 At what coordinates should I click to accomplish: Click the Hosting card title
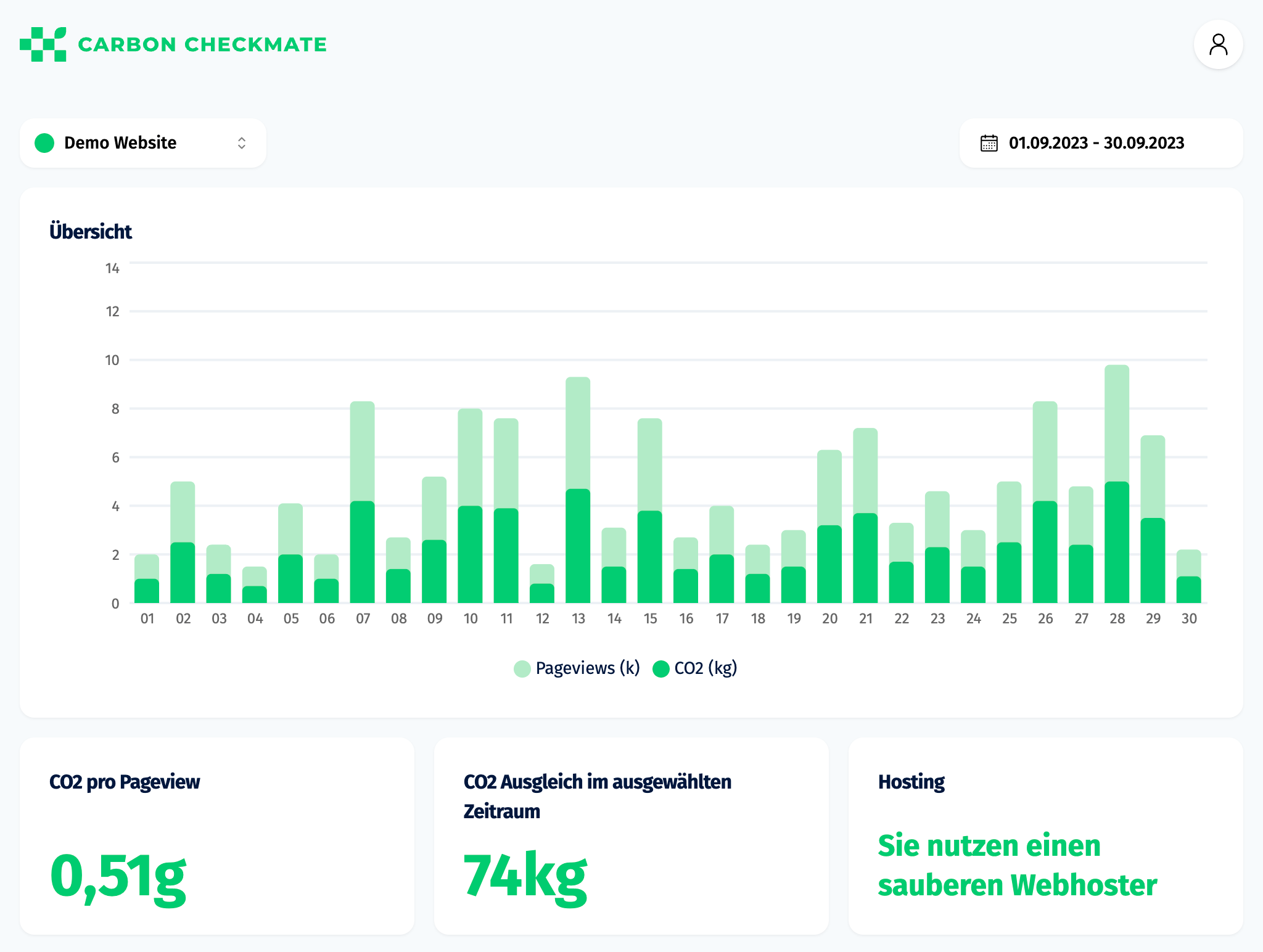point(911,781)
